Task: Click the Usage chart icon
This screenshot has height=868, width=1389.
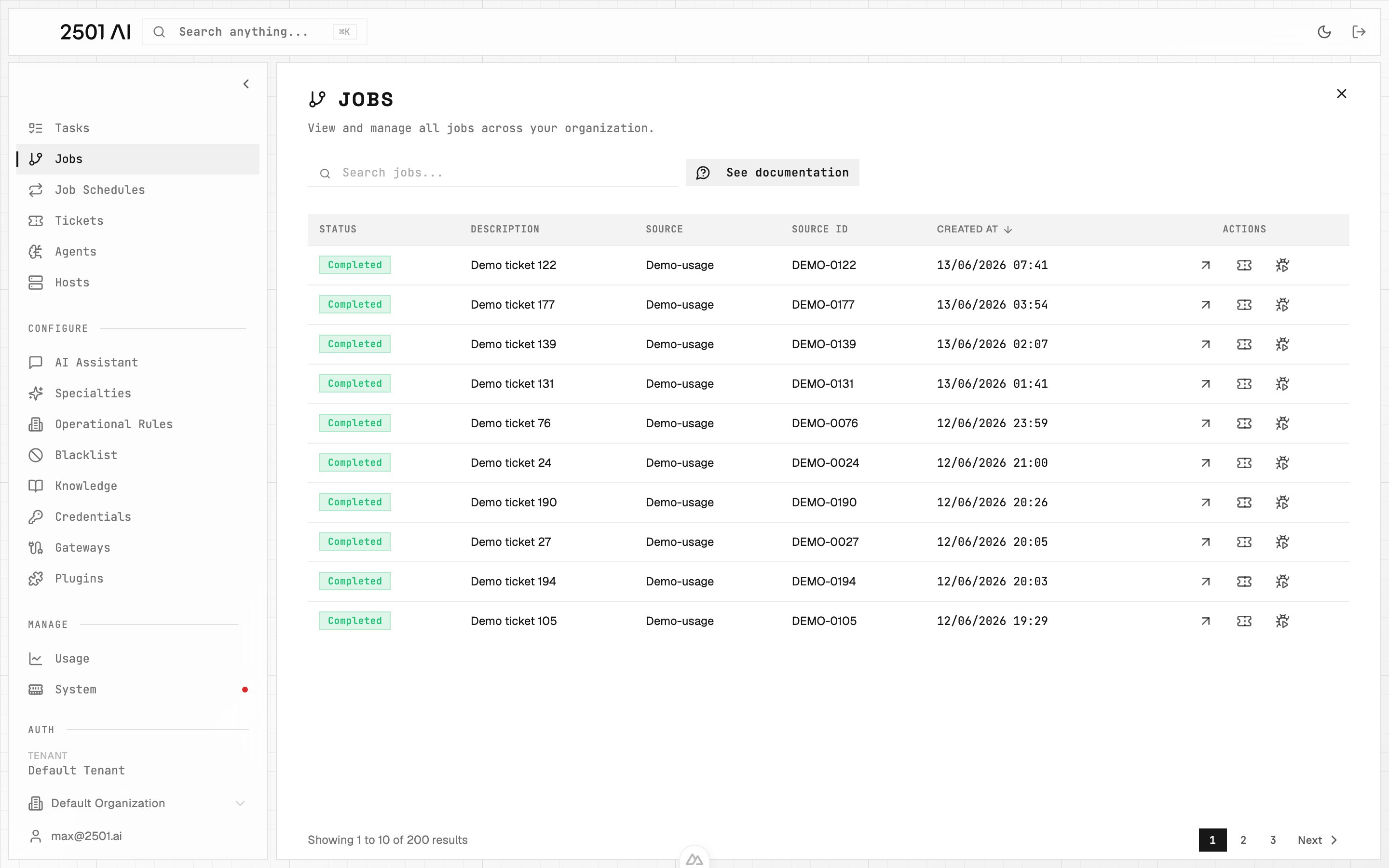Action: pyautogui.click(x=36, y=658)
